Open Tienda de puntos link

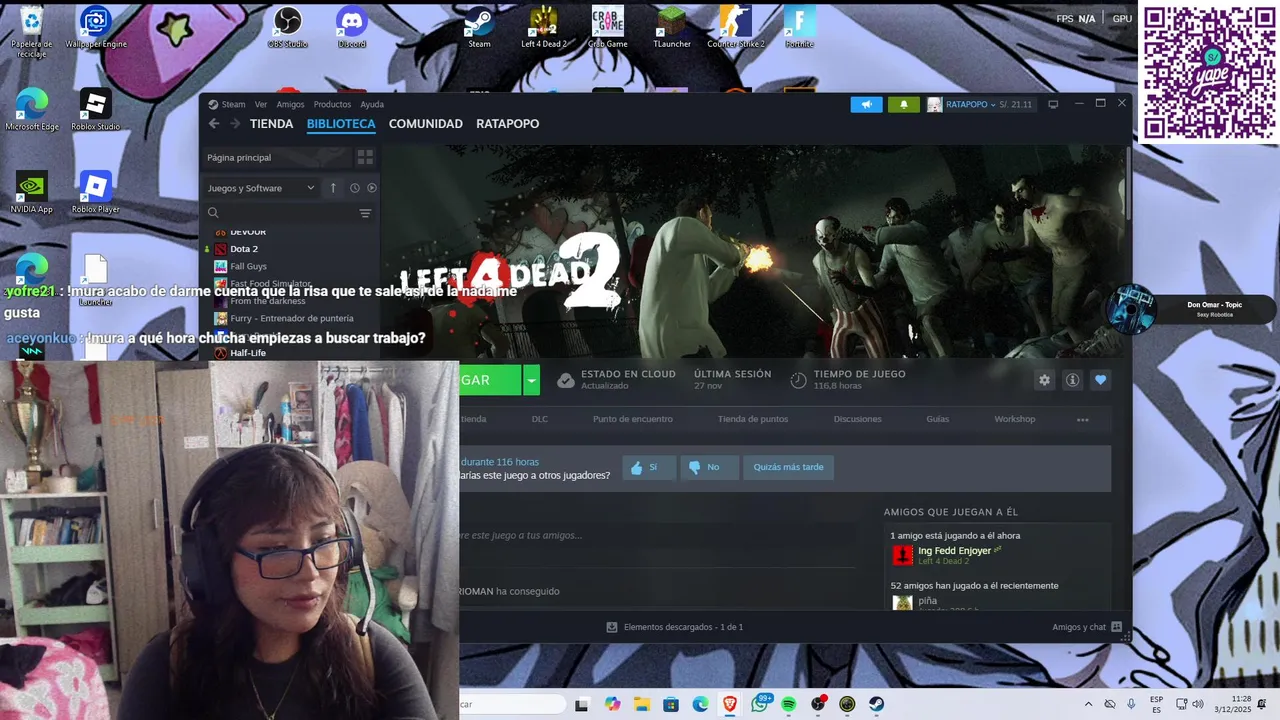point(753,419)
